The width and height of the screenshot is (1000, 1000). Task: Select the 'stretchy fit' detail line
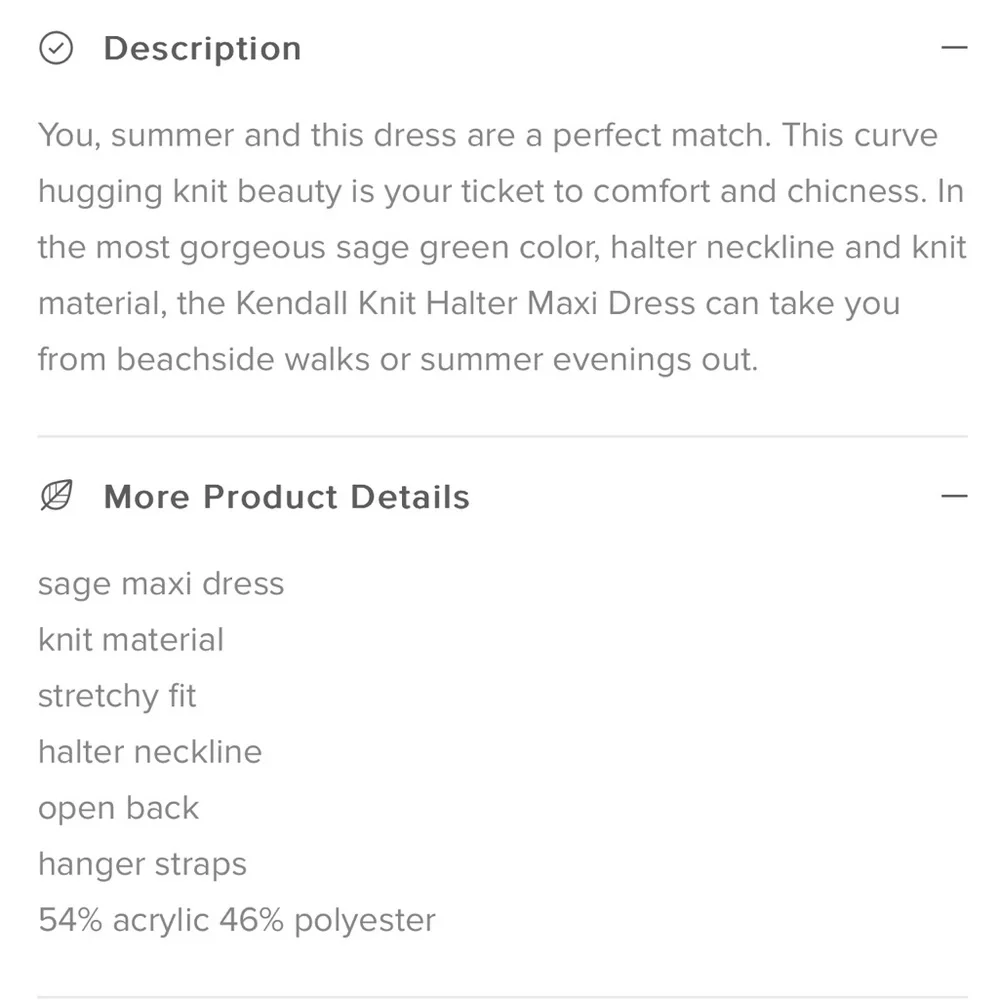point(117,696)
